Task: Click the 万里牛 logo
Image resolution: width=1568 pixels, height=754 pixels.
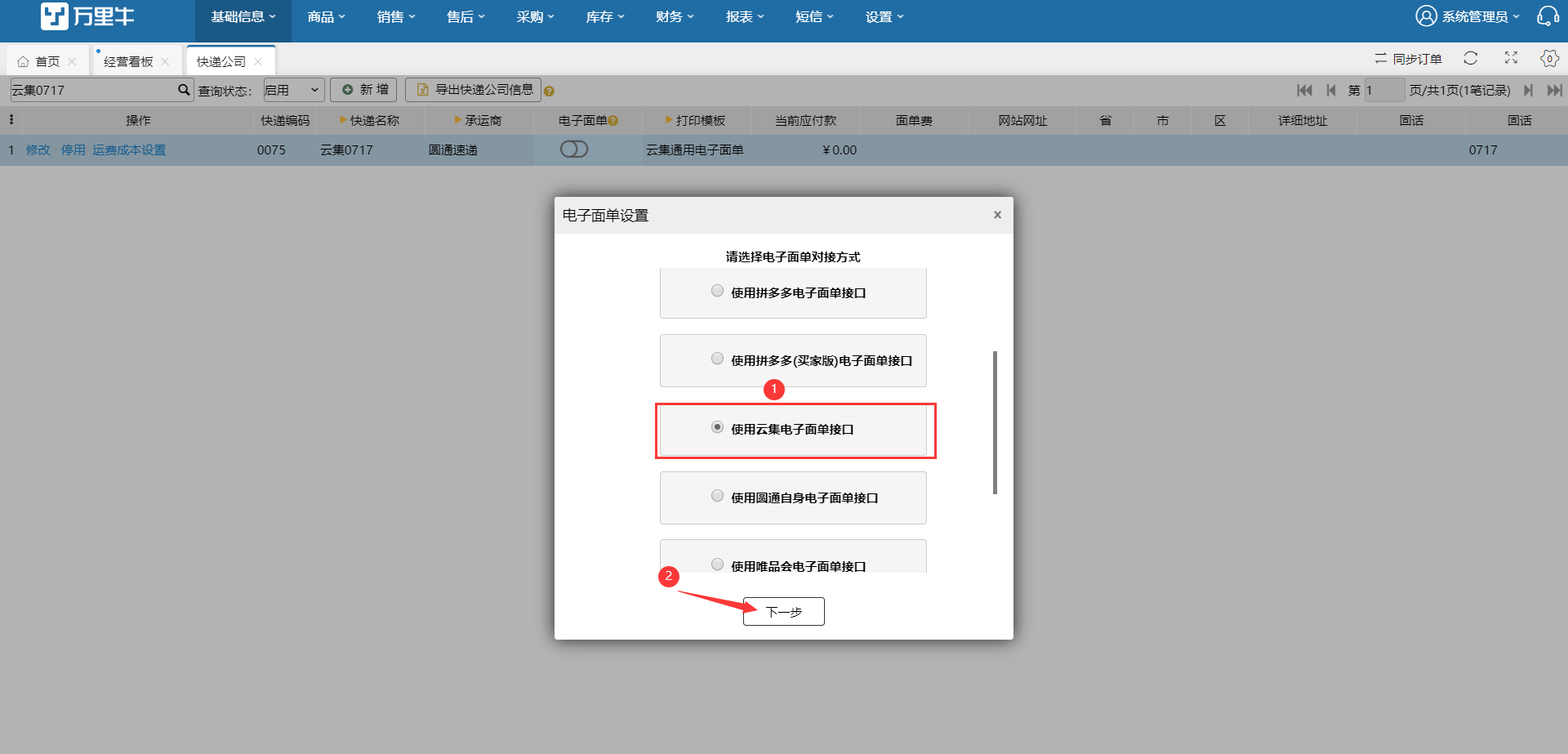Action: click(87, 16)
